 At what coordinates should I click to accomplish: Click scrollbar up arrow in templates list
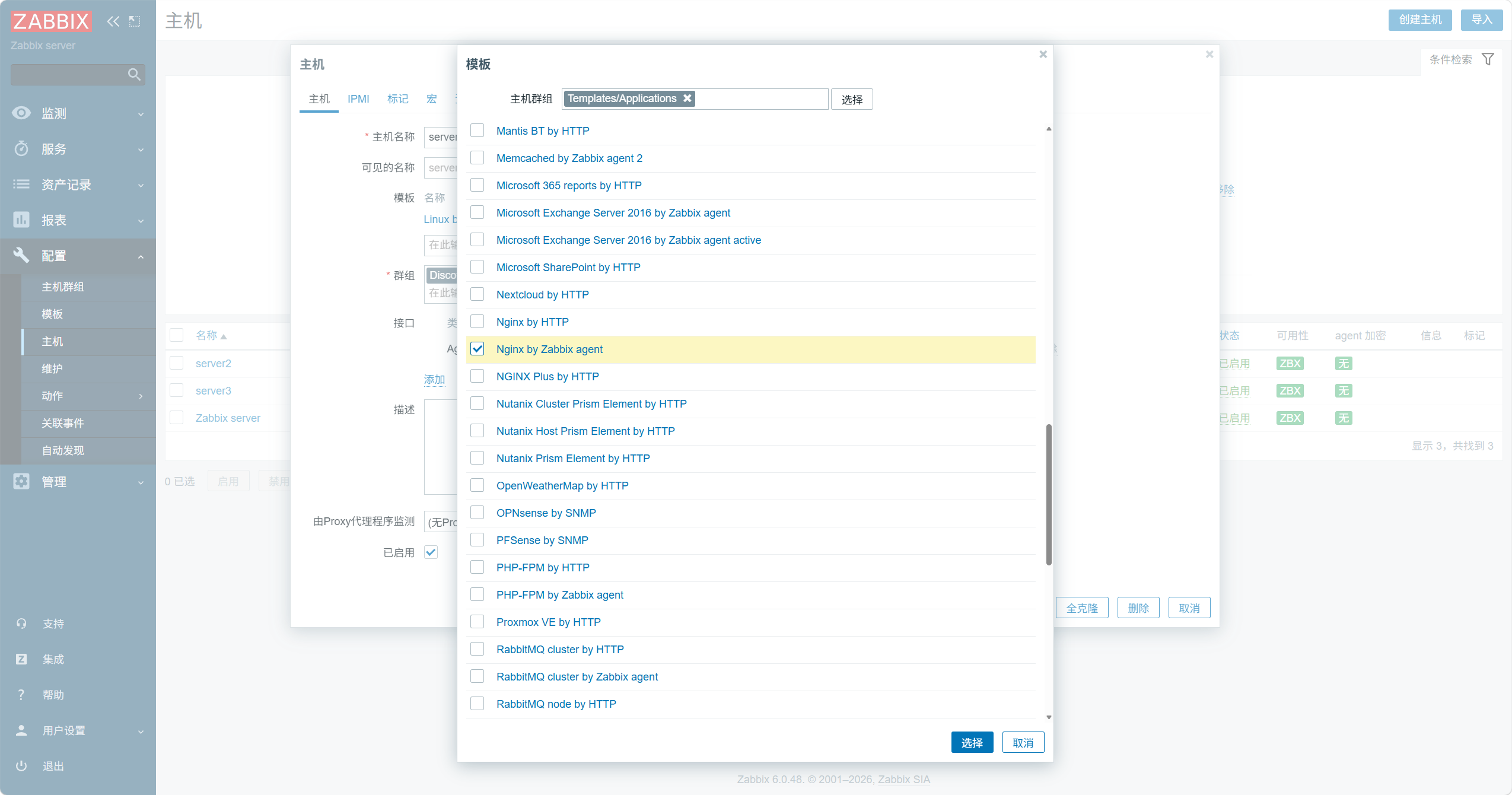[1049, 128]
